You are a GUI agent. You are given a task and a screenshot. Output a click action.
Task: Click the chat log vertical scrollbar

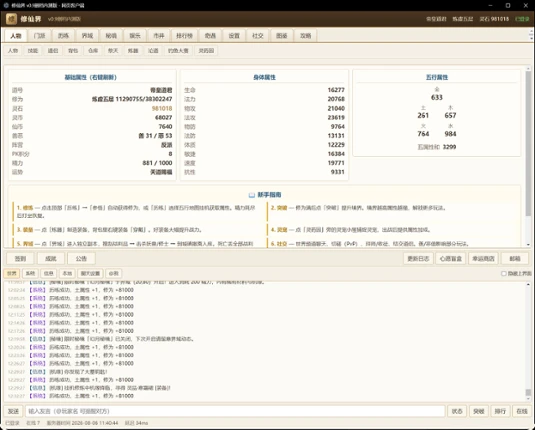[528, 341]
